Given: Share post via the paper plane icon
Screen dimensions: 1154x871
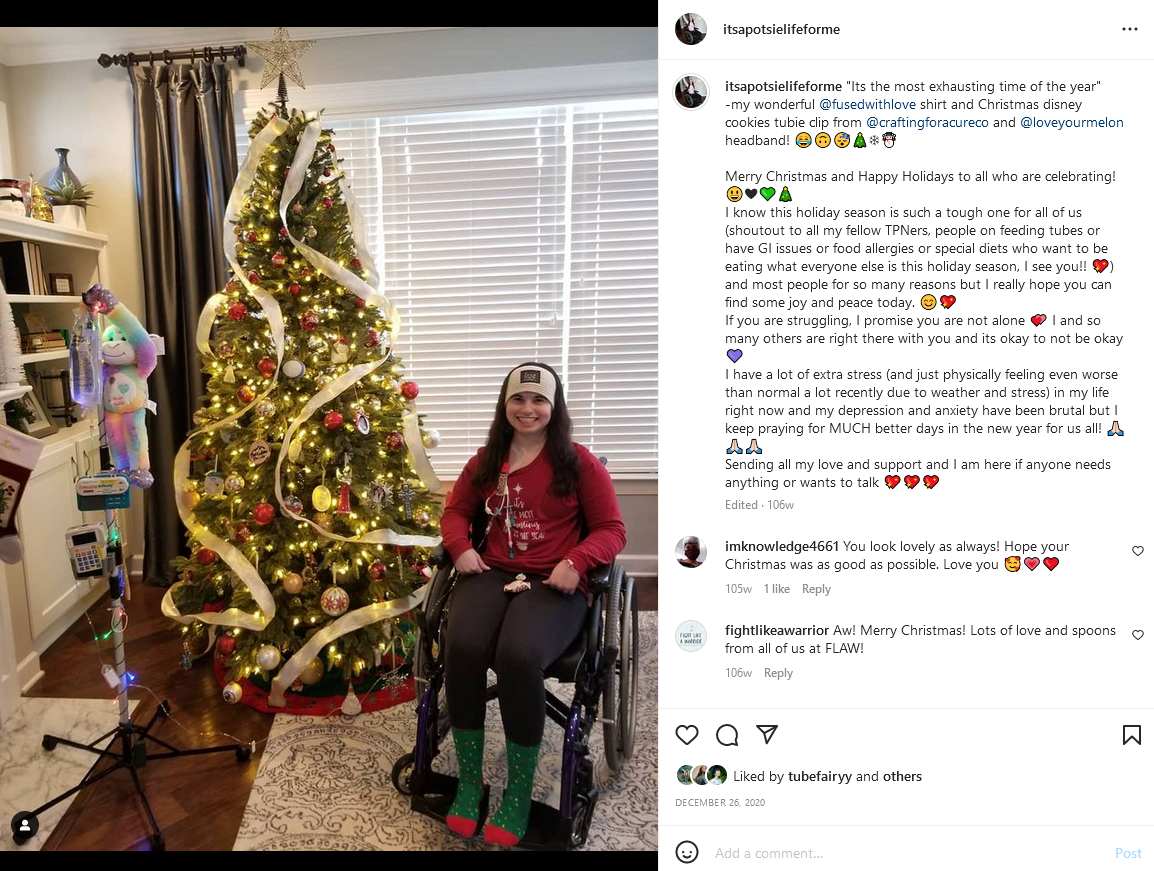Looking at the screenshot, I should [767, 734].
